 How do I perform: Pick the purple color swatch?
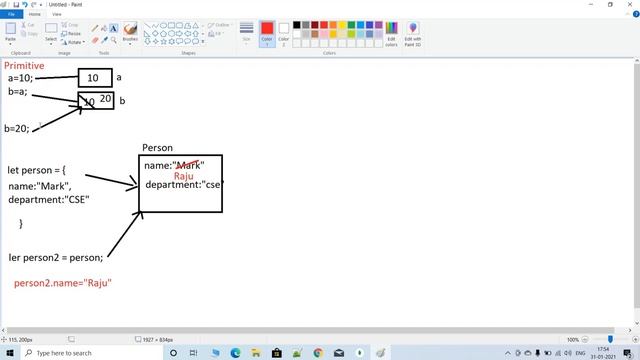point(378,25)
